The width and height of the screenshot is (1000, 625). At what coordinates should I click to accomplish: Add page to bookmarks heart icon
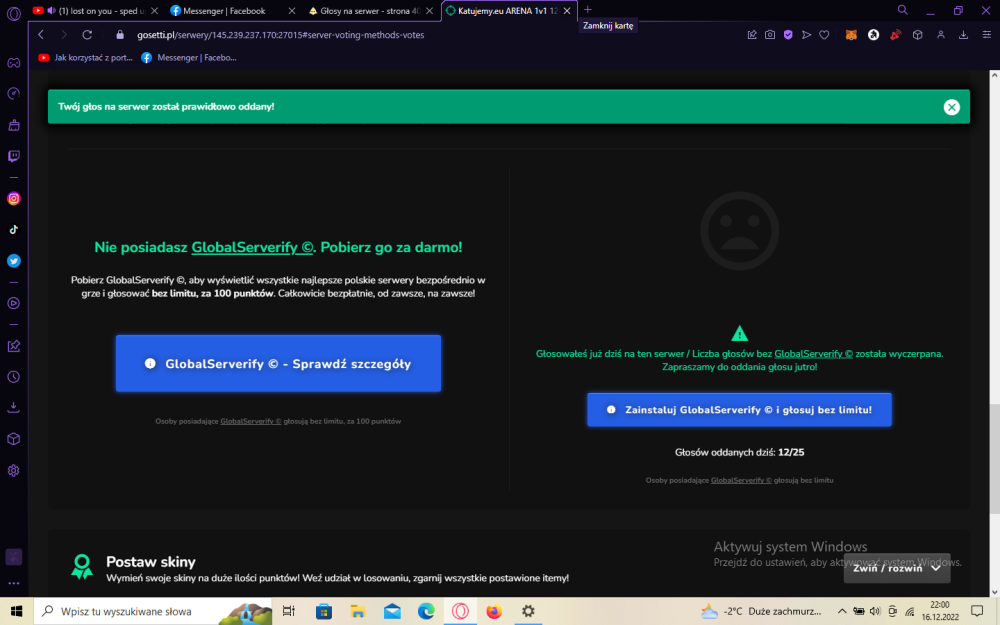point(824,35)
